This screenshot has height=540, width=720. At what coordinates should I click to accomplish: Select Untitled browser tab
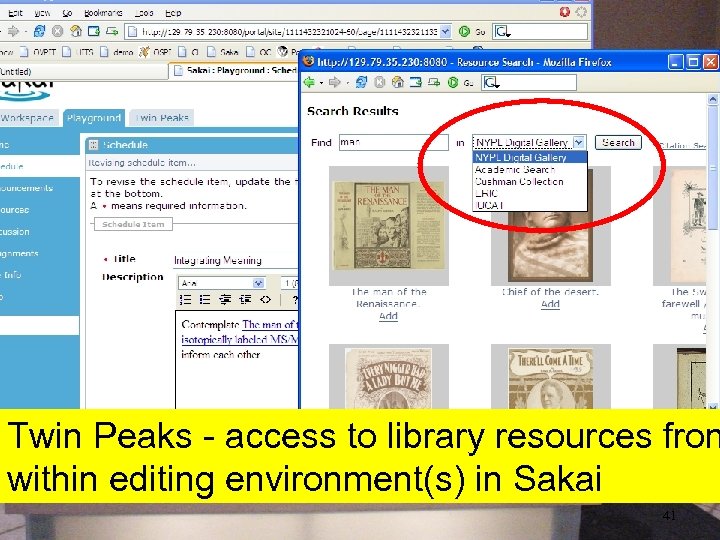pos(83,72)
